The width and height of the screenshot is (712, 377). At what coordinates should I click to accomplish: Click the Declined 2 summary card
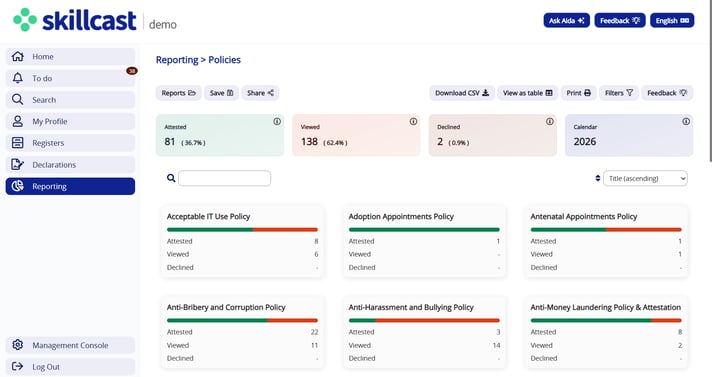coord(493,135)
